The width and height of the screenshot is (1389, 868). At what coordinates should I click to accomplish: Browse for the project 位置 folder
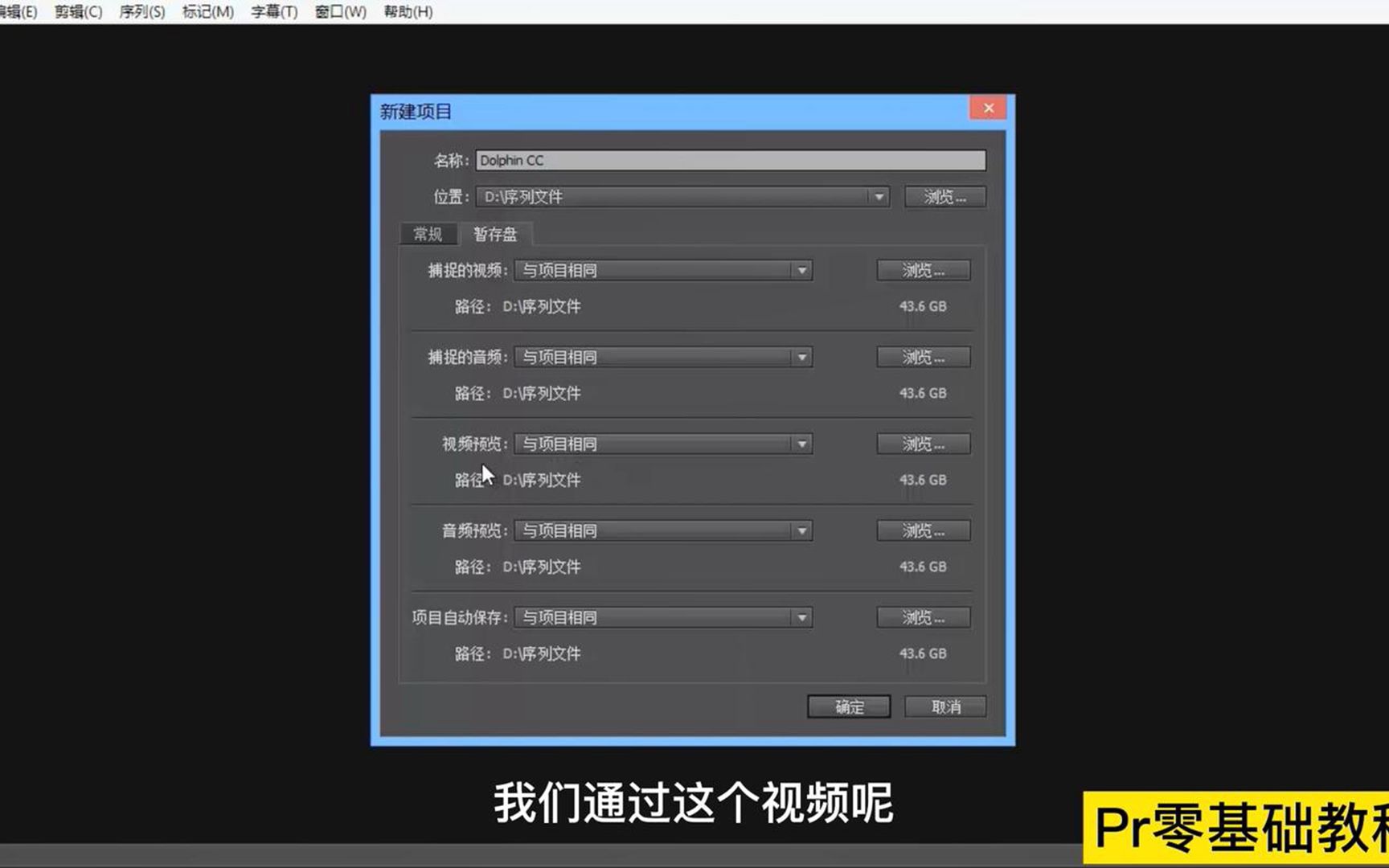[944, 197]
